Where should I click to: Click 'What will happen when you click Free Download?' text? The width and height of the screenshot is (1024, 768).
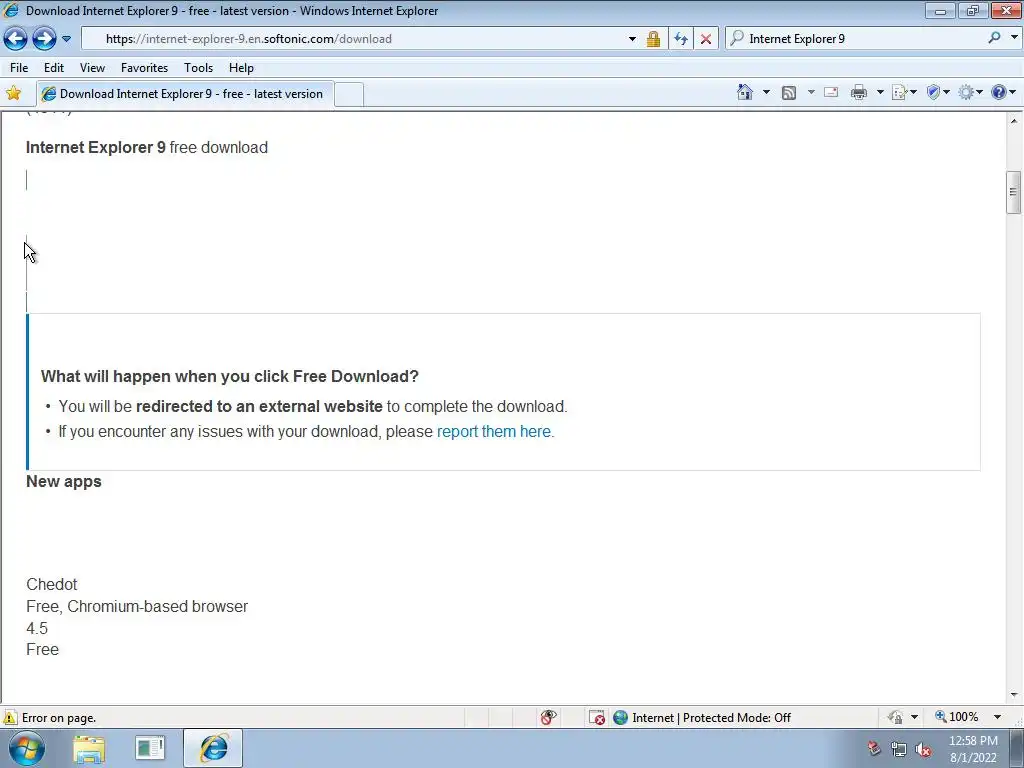coord(230,376)
